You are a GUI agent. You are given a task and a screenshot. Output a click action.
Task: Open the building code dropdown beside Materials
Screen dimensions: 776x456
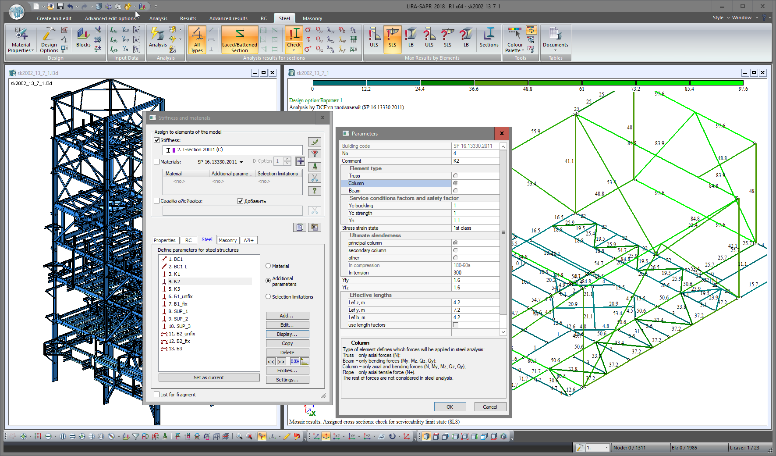tap(242, 160)
